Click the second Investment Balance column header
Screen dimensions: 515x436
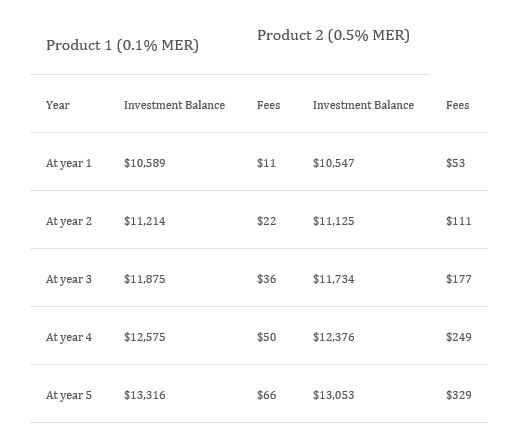[x=363, y=105]
